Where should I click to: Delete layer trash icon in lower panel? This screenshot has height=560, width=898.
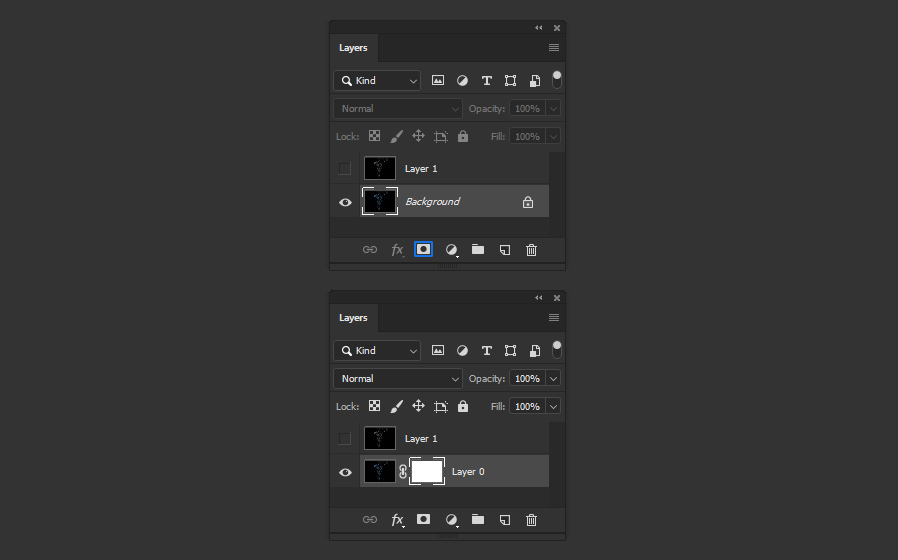[x=531, y=520]
